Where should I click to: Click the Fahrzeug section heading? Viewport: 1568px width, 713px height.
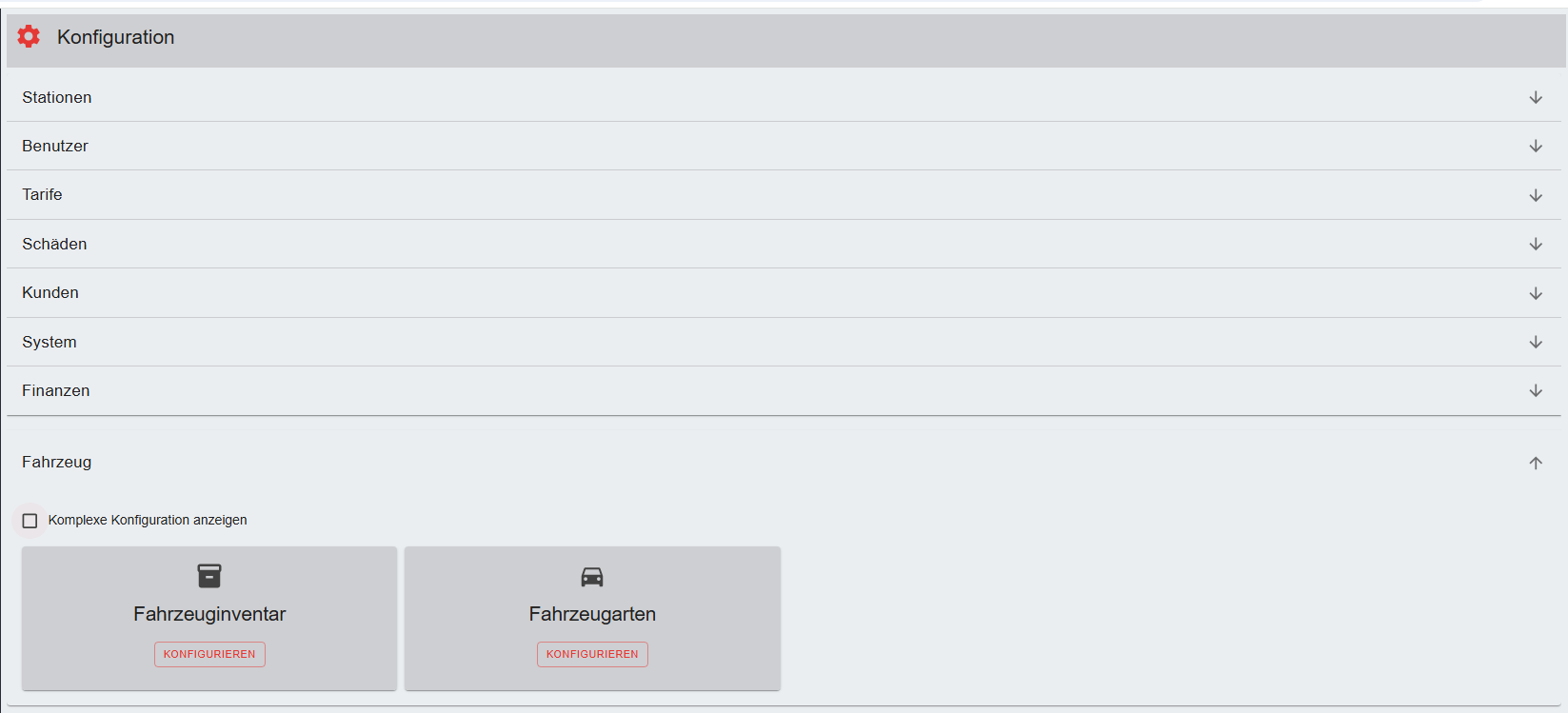tap(57, 463)
